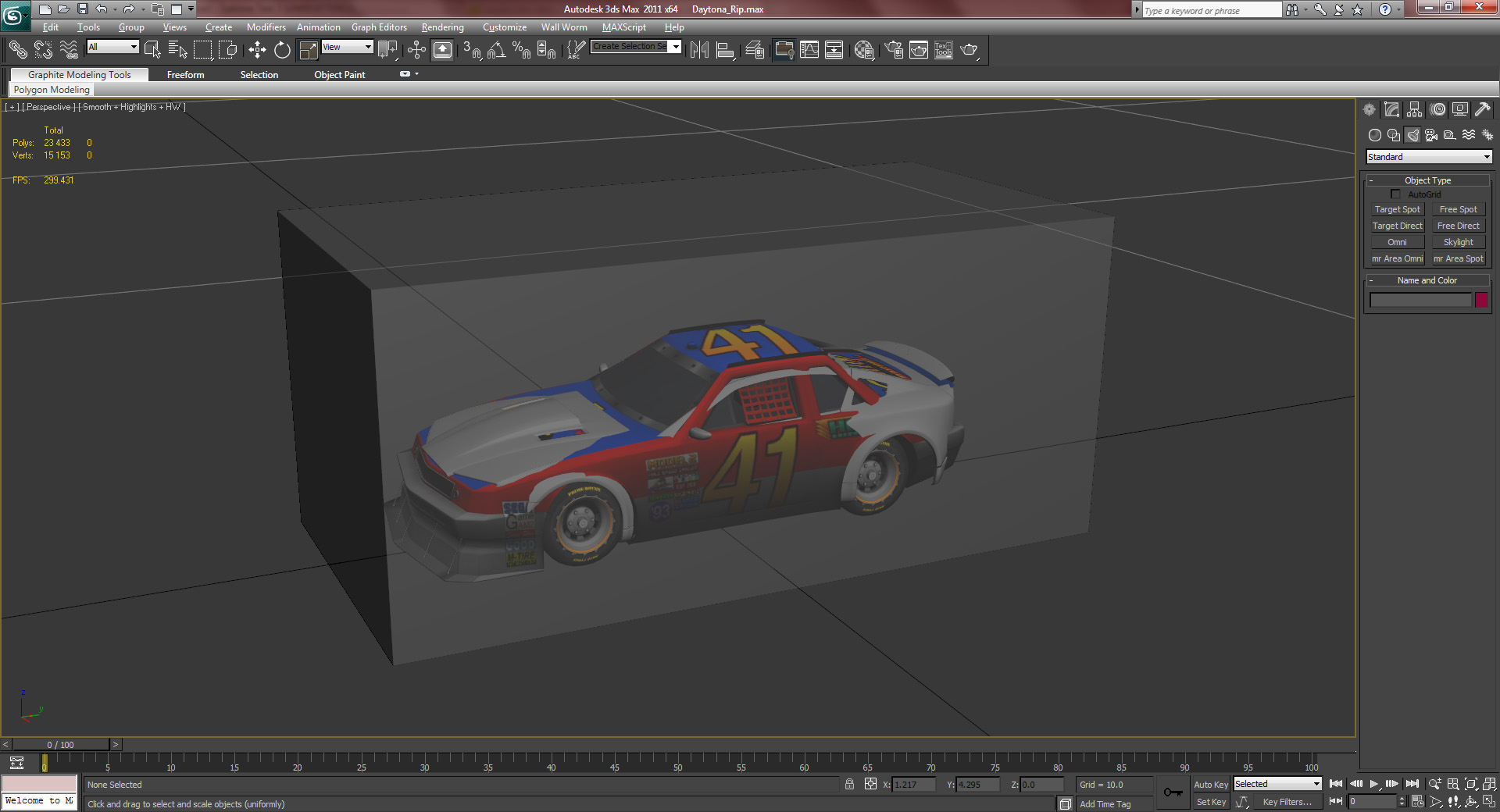Toggle Percent Snap
Image resolution: width=1500 pixels, height=812 pixels.
tap(521, 50)
